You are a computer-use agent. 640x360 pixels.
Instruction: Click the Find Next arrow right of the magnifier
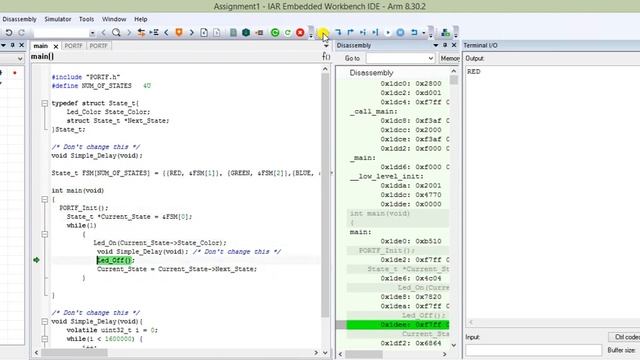pyautogui.click(x=129, y=32)
